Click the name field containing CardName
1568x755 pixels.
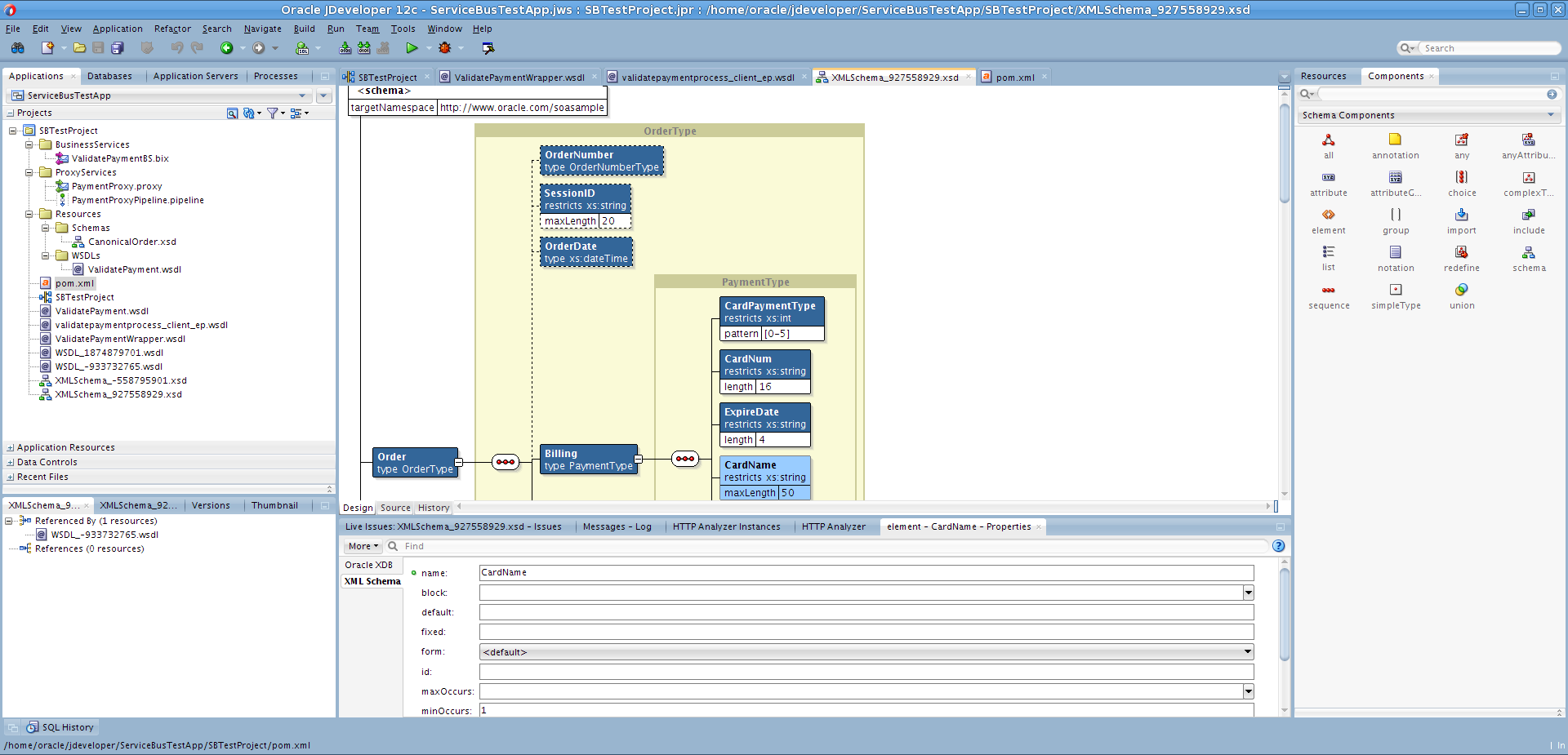pos(866,573)
